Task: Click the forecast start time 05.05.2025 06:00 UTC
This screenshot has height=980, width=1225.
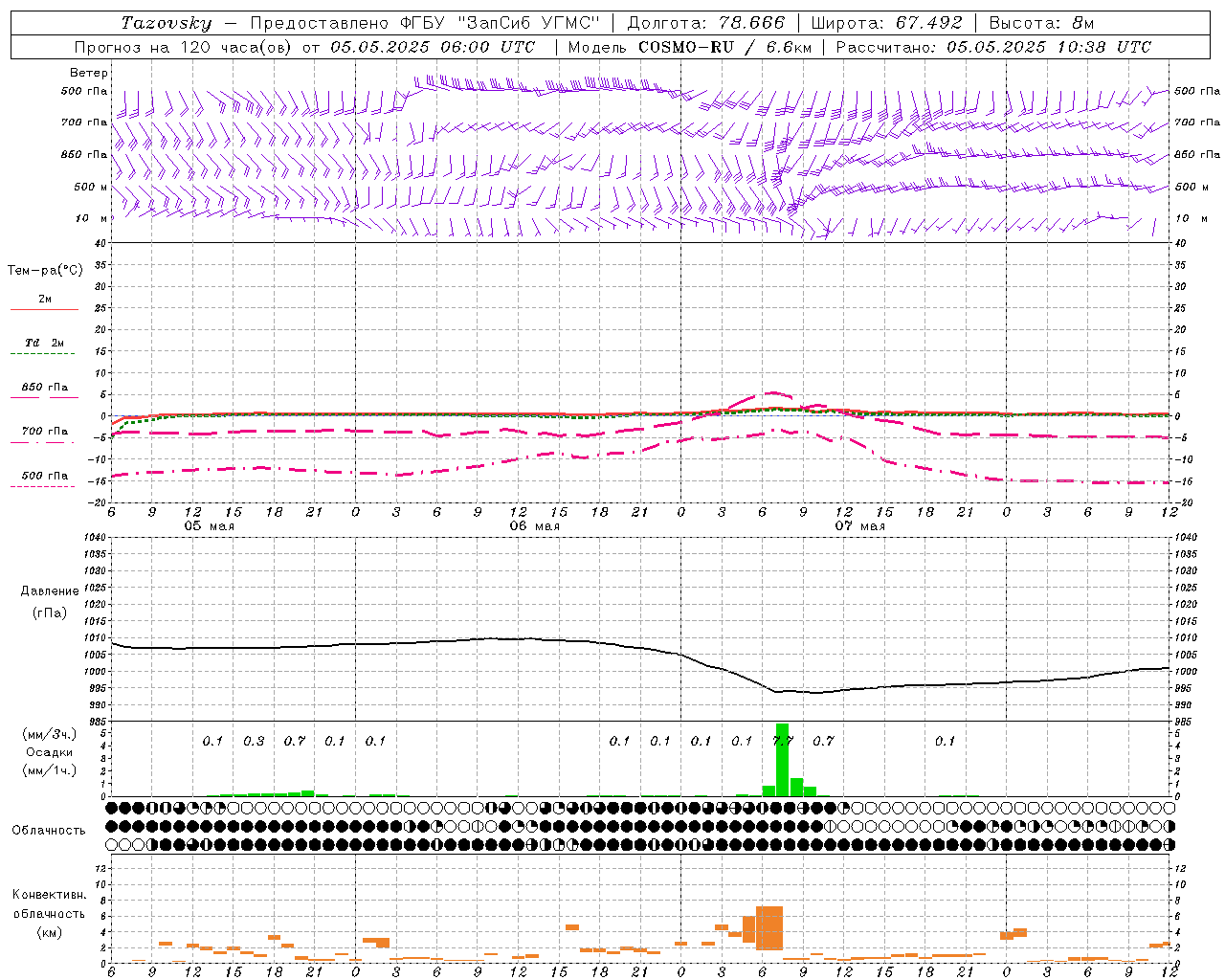Action: (x=434, y=47)
